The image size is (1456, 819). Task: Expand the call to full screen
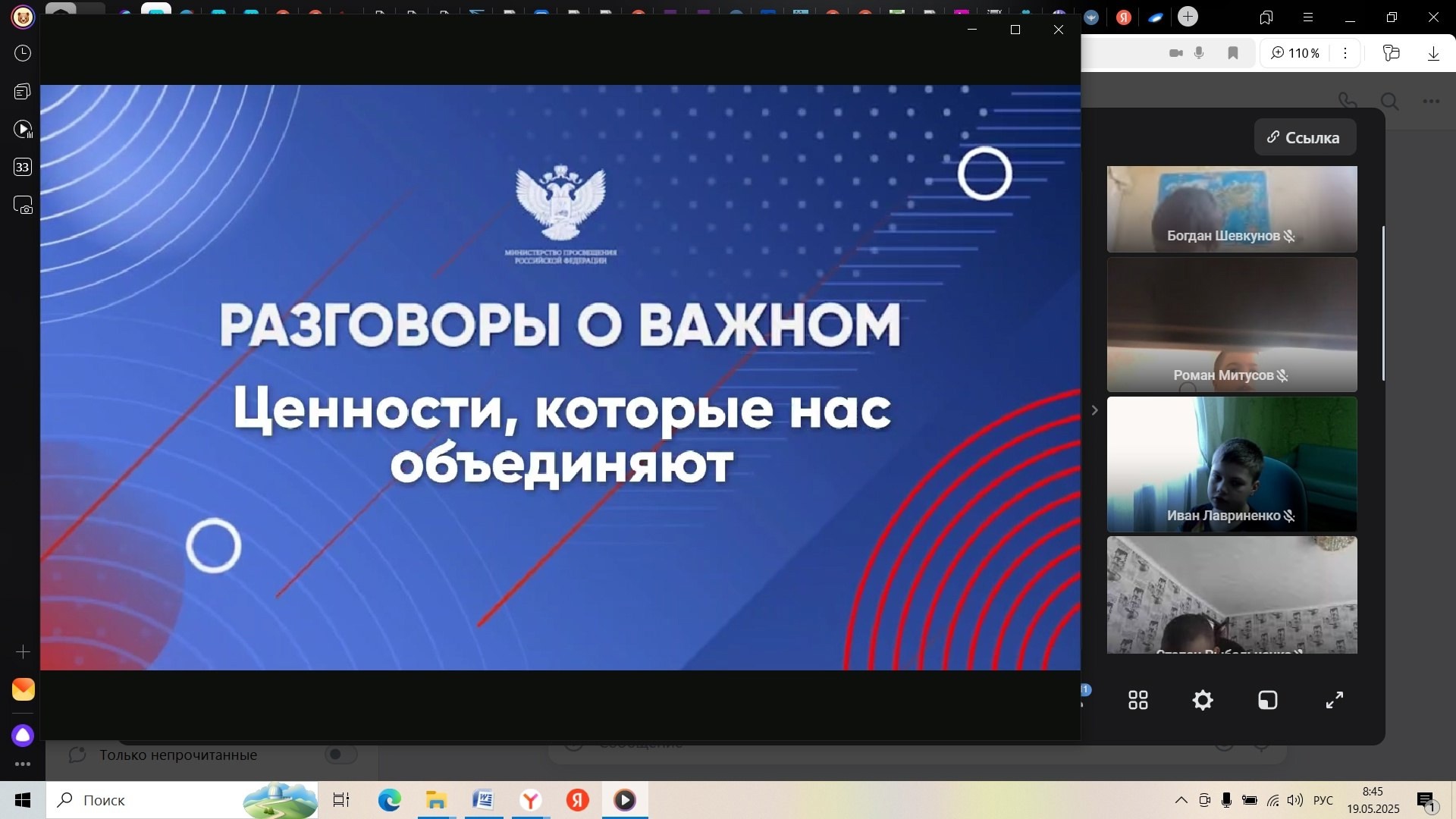(1335, 700)
